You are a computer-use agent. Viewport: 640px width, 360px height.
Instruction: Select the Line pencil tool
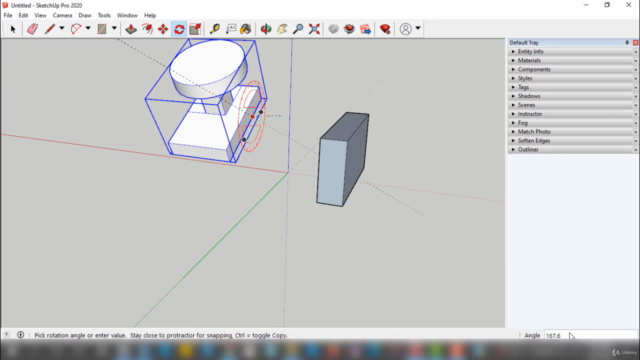[49, 29]
